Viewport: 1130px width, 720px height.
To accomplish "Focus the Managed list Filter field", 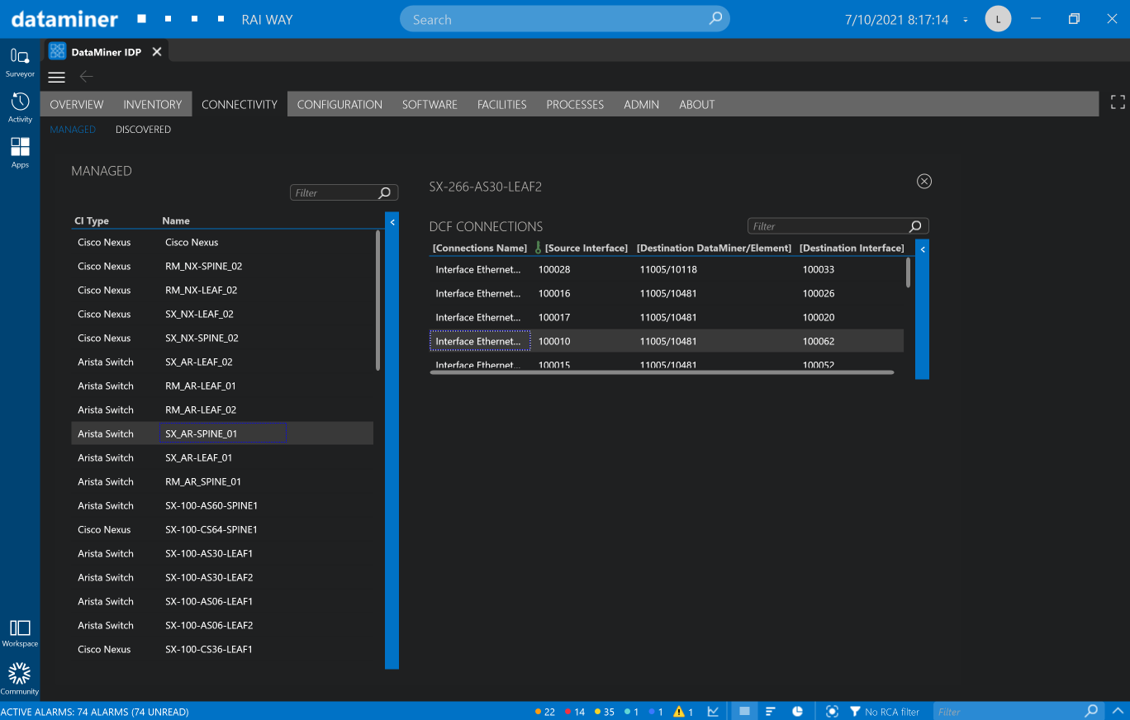I will pos(344,192).
